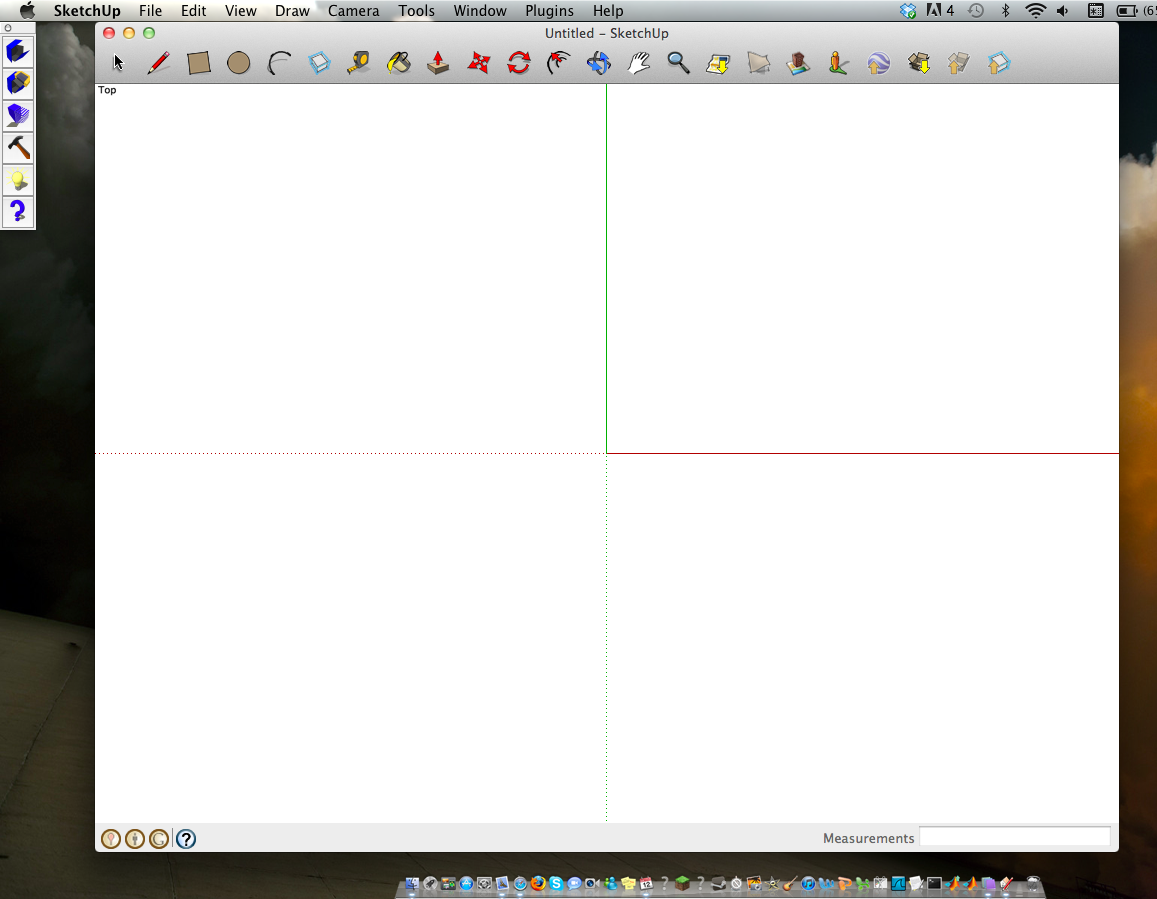Open the Window menu

[480, 11]
